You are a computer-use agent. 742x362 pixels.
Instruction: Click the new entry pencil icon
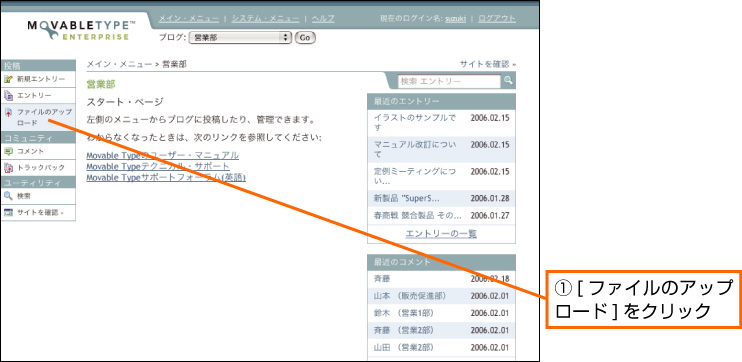pyautogui.click(x=8, y=79)
